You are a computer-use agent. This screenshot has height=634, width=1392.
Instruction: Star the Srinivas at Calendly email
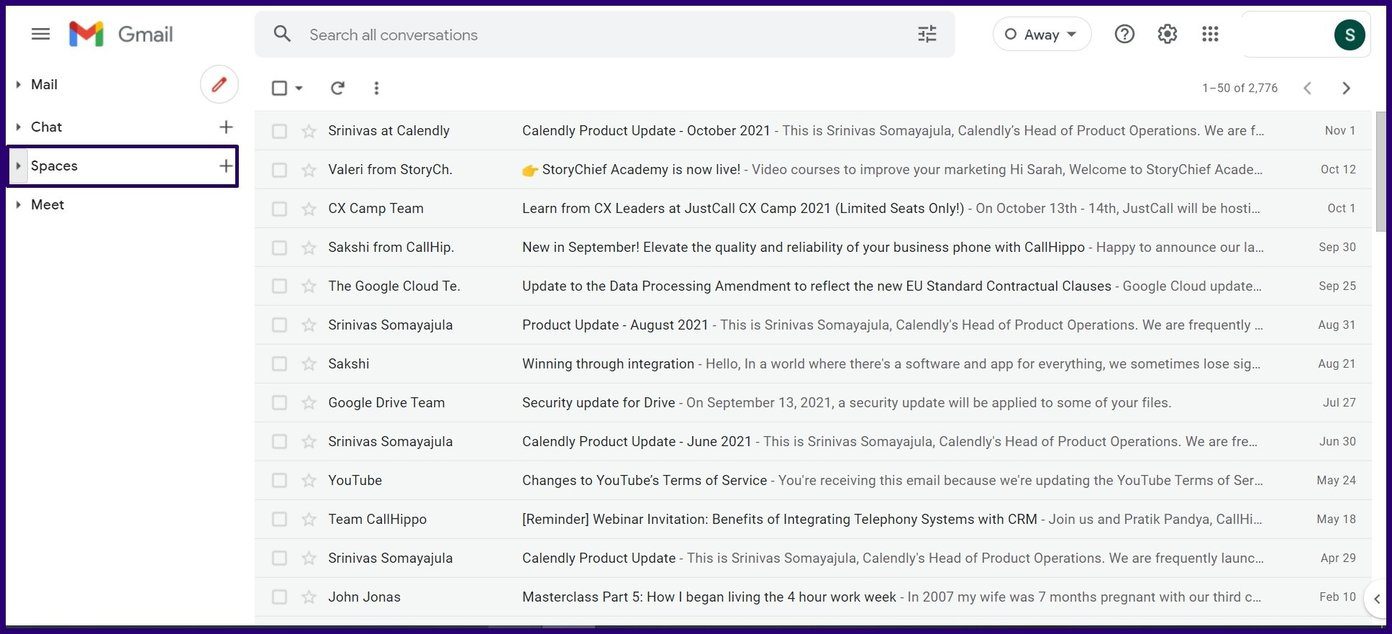pos(309,131)
